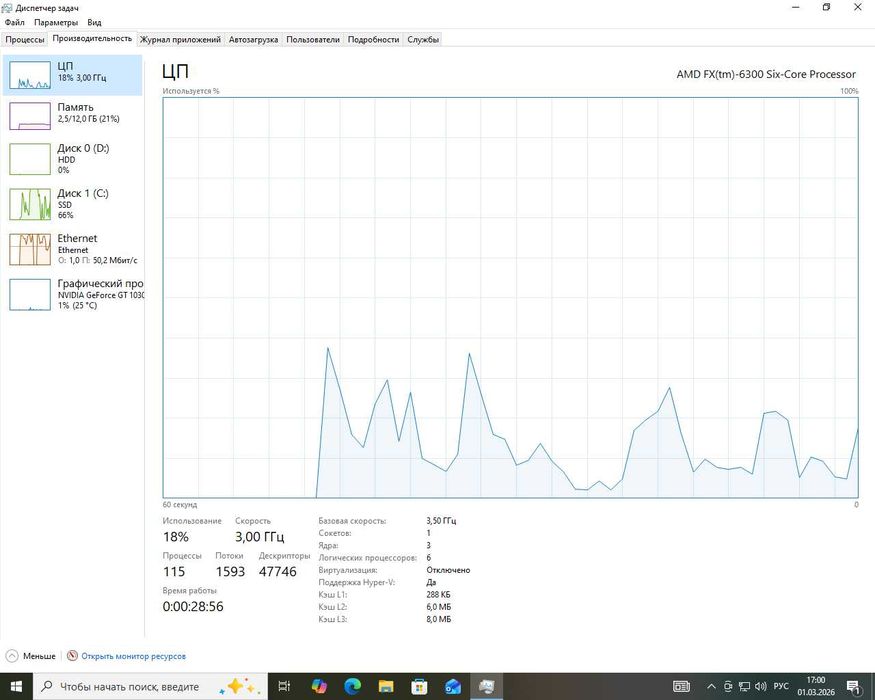
Task: Open the Файл menu
Action: (15, 22)
